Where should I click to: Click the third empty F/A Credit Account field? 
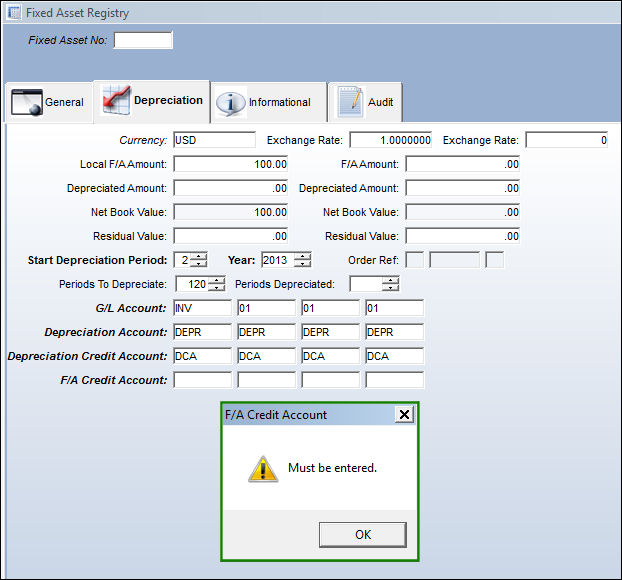click(x=330, y=380)
